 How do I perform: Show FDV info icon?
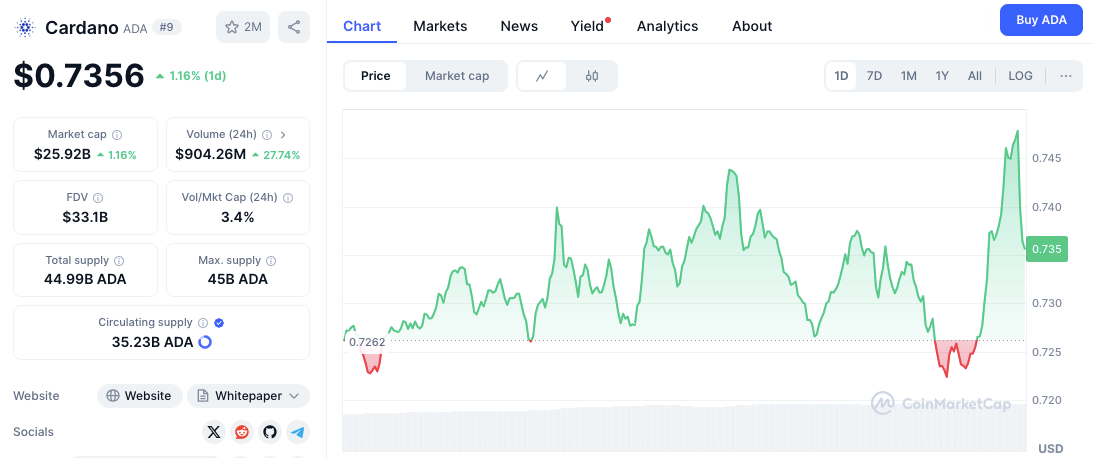coord(98,198)
